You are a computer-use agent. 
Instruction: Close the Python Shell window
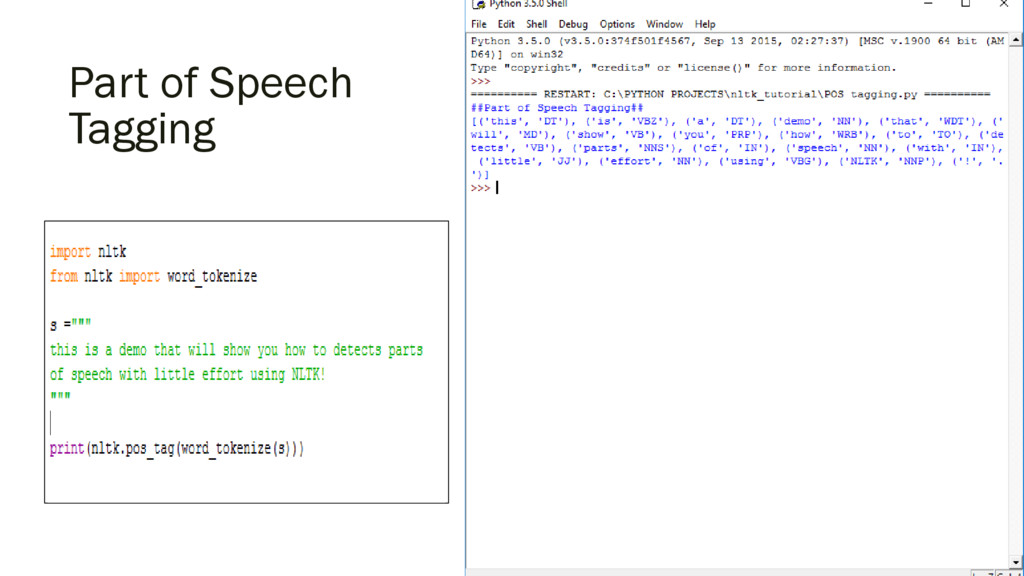pyautogui.click(x=1004, y=4)
